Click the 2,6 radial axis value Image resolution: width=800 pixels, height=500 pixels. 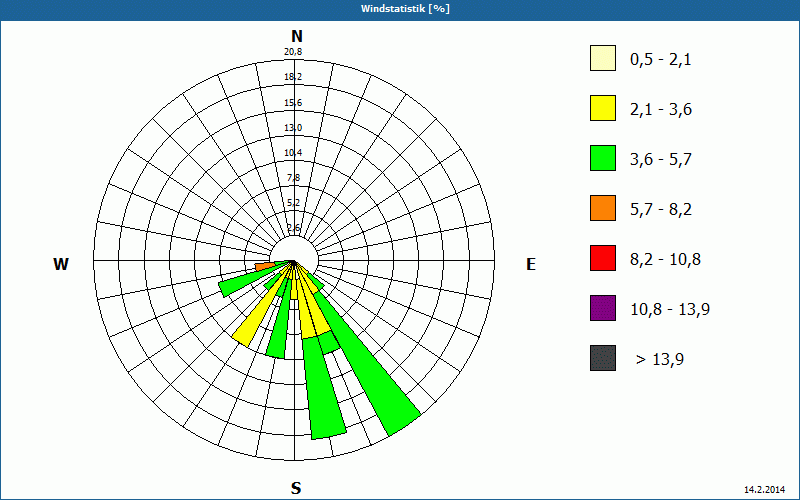(294, 228)
